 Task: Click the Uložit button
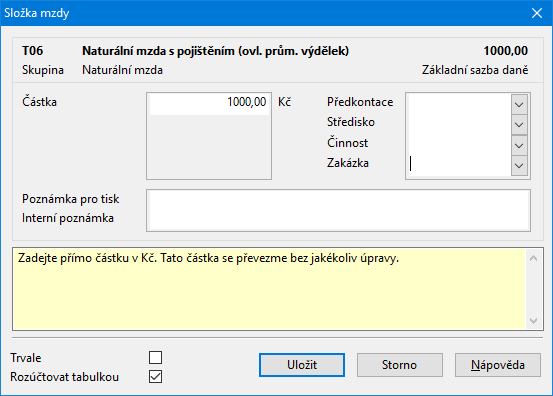click(302, 365)
